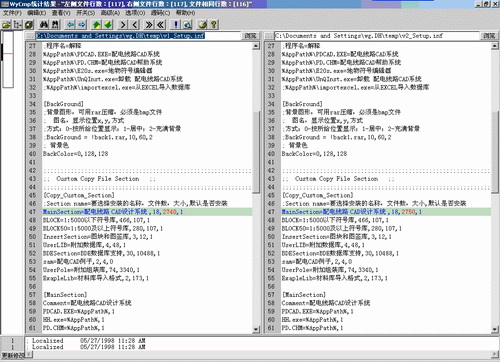Click left pane vertical scrollbar thumb

[256, 152]
